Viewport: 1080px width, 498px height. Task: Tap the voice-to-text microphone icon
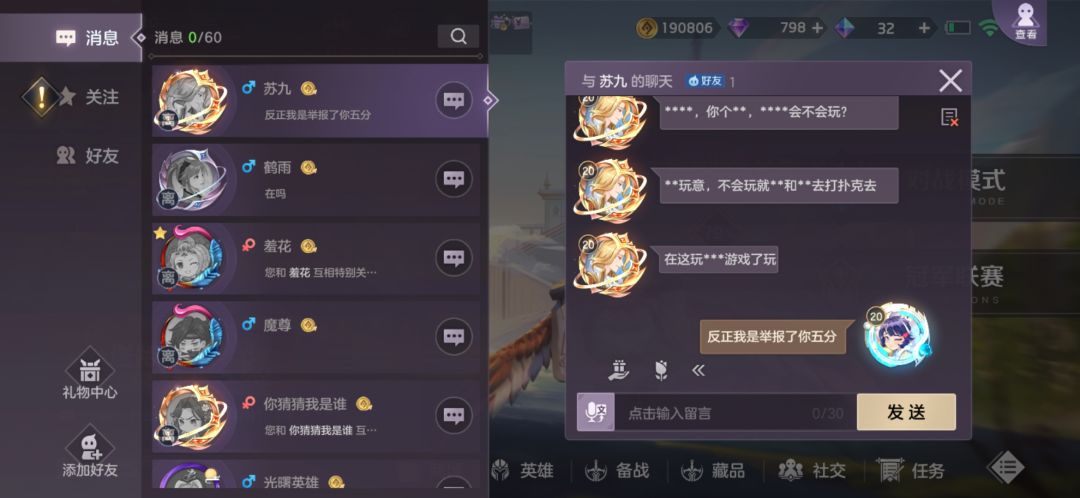coord(596,413)
